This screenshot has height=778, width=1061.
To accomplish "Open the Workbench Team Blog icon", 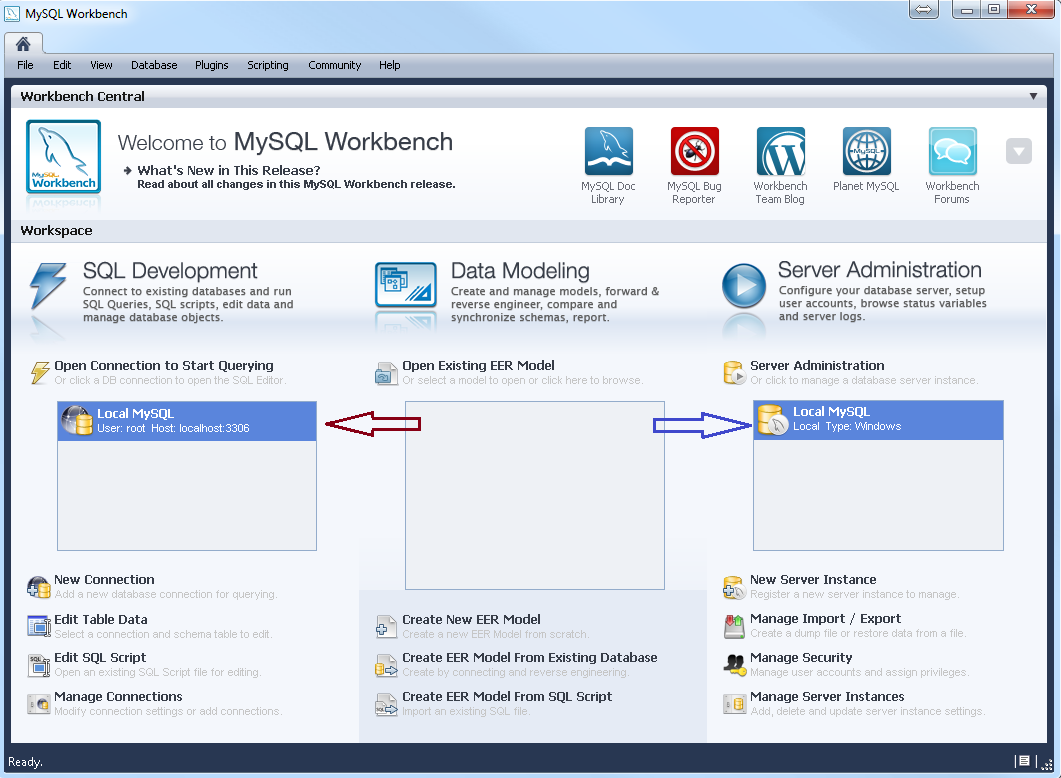I will click(780, 151).
